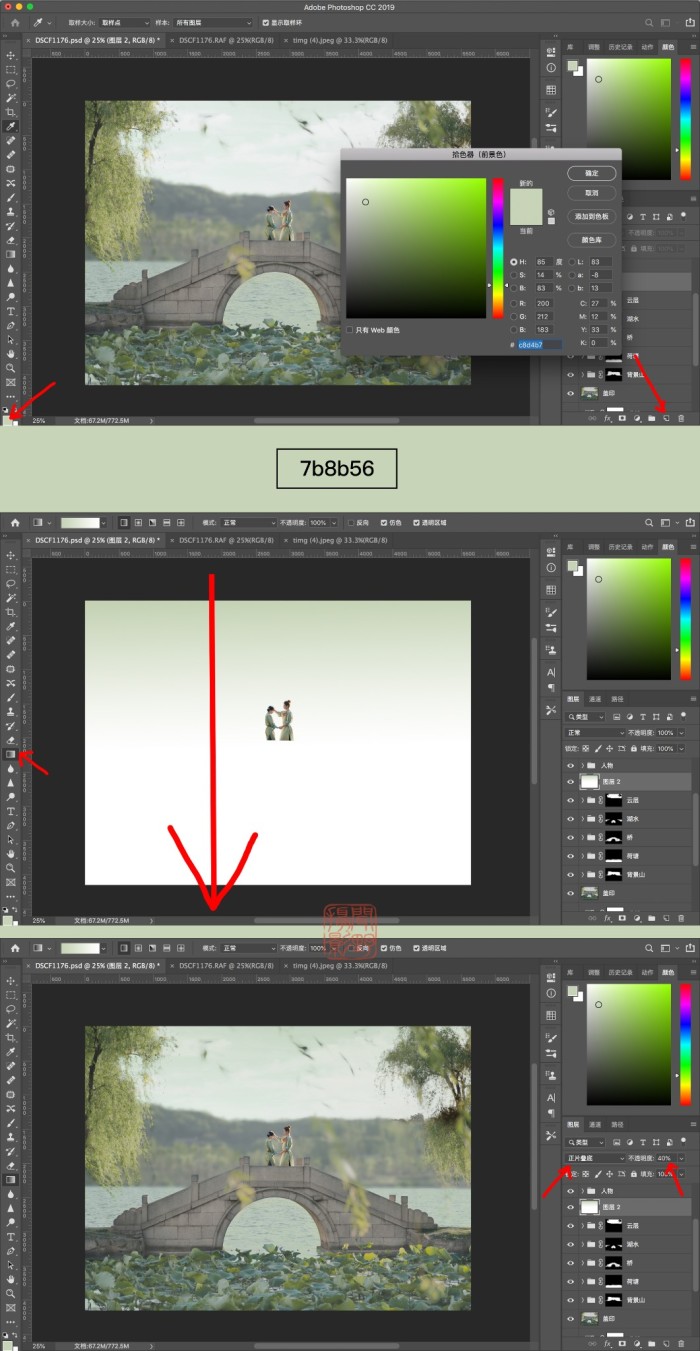Toggle the 显示取样环 checkbox in options bar

pos(265,22)
